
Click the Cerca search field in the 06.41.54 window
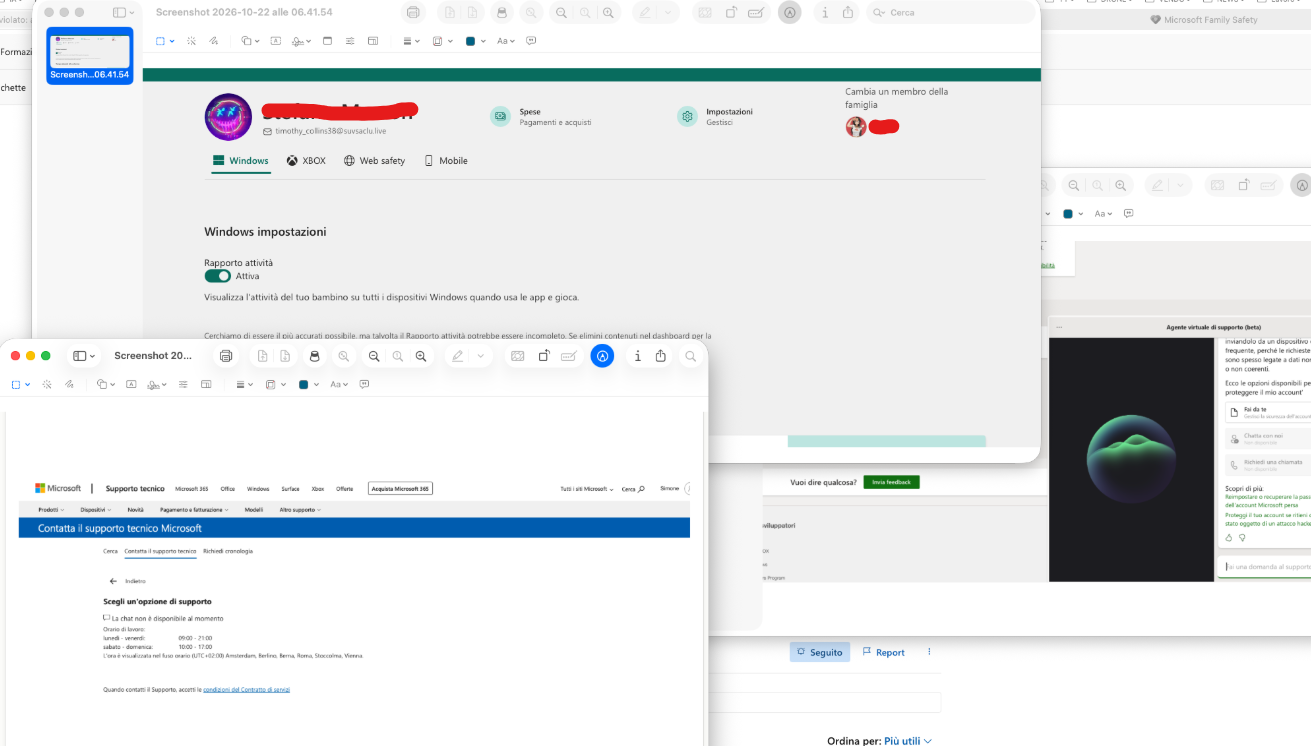950,12
